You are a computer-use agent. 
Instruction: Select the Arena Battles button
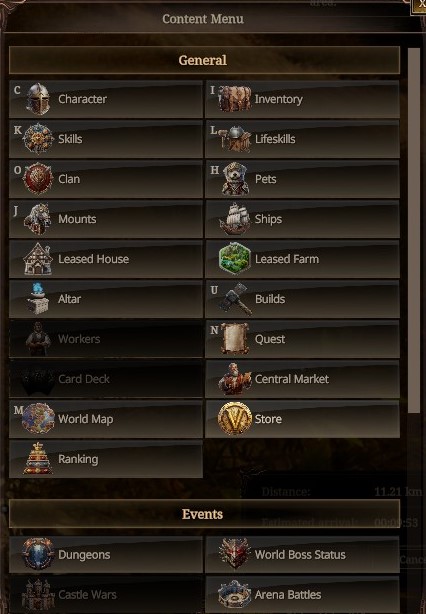[x=302, y=594]
